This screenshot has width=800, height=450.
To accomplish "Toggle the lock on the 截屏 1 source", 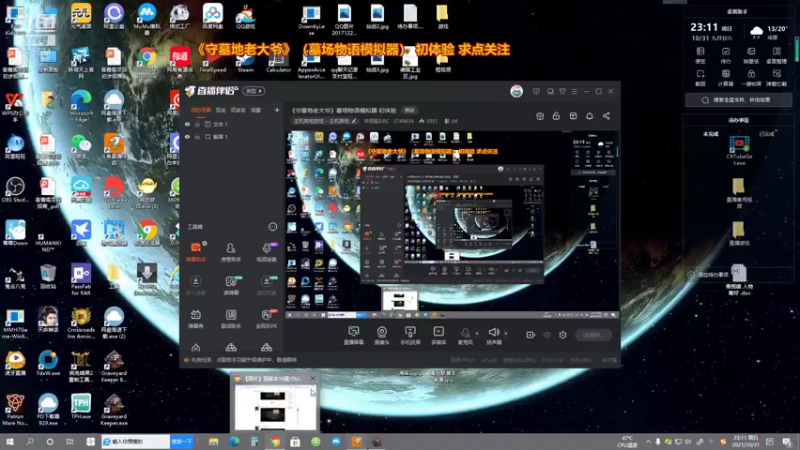I will [197, 137].
